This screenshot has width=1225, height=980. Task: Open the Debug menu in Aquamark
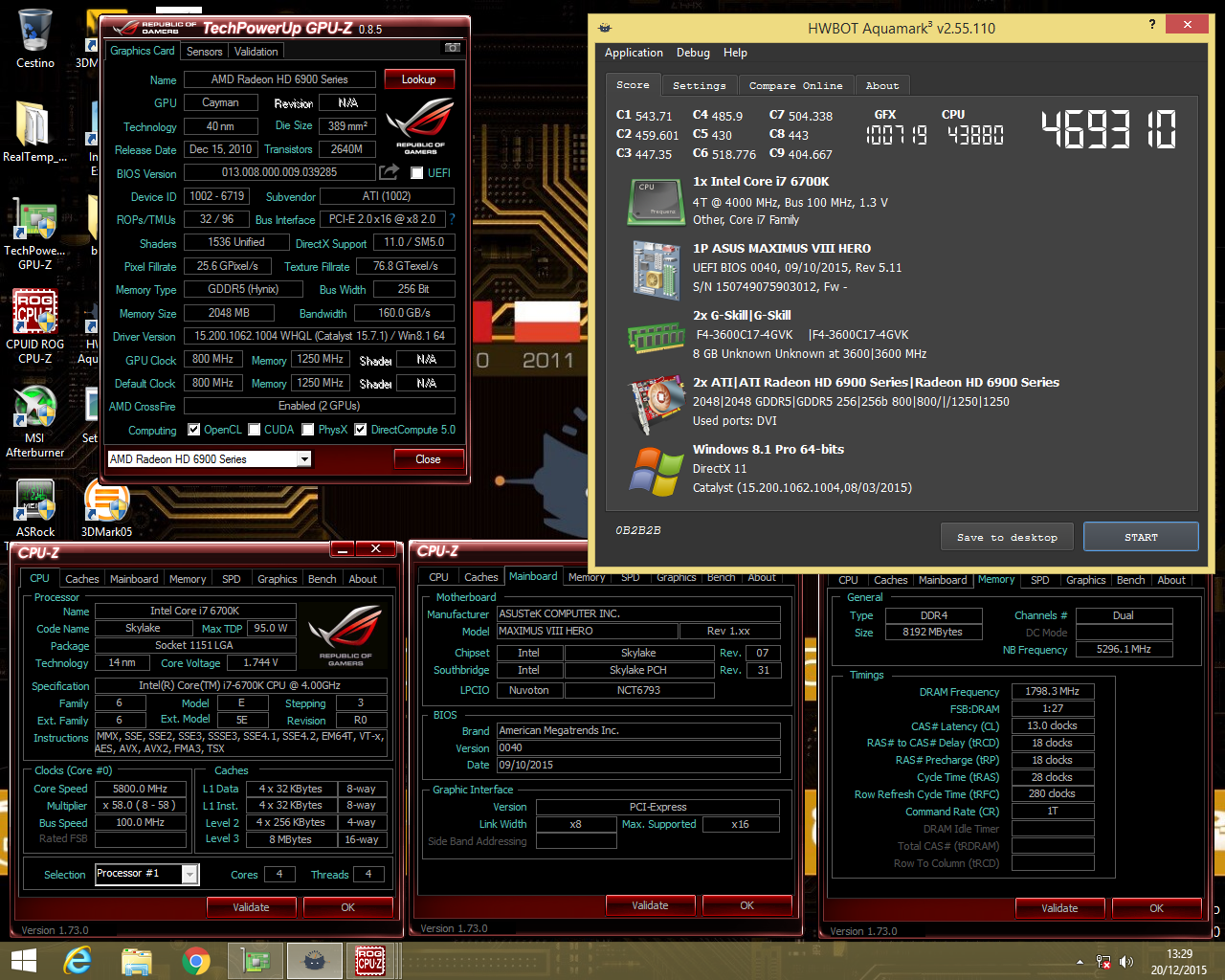click(x=693, y=53)
